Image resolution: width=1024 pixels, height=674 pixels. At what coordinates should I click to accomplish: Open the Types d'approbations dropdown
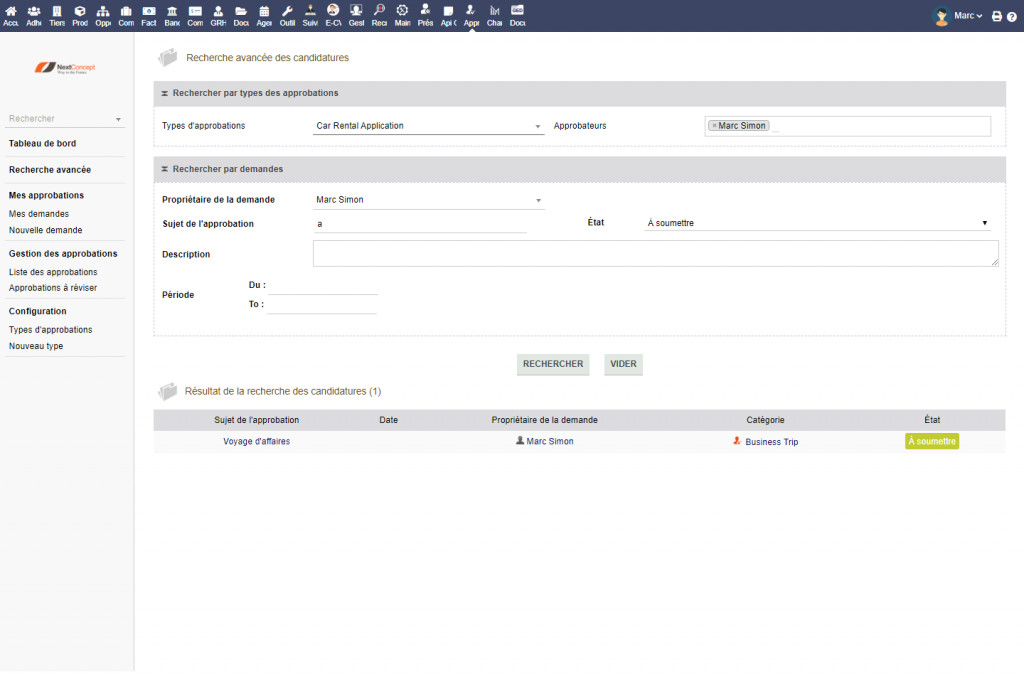tap(429, 126)
